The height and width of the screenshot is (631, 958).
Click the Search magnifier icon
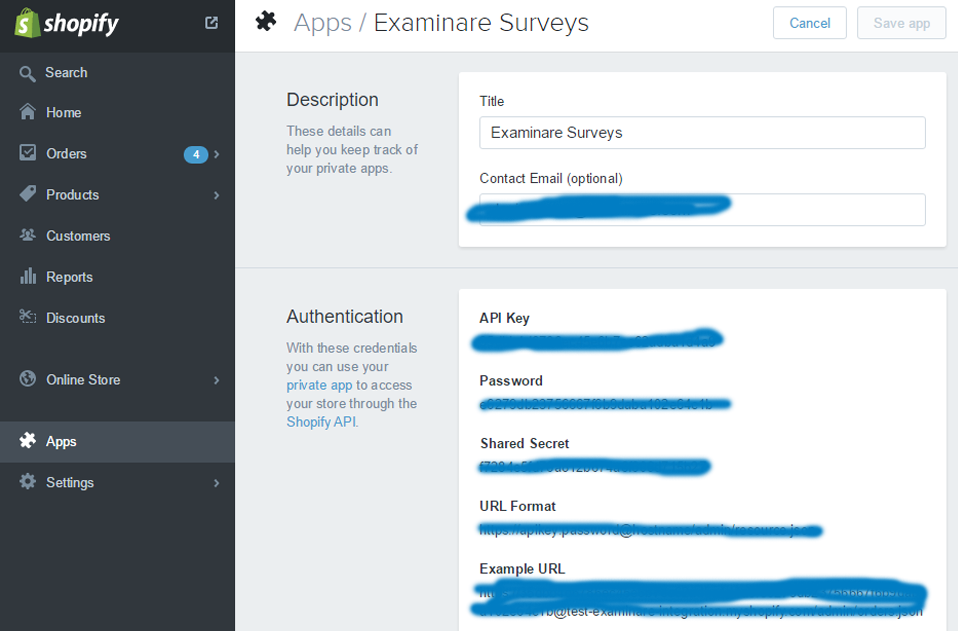pos(27,74)
